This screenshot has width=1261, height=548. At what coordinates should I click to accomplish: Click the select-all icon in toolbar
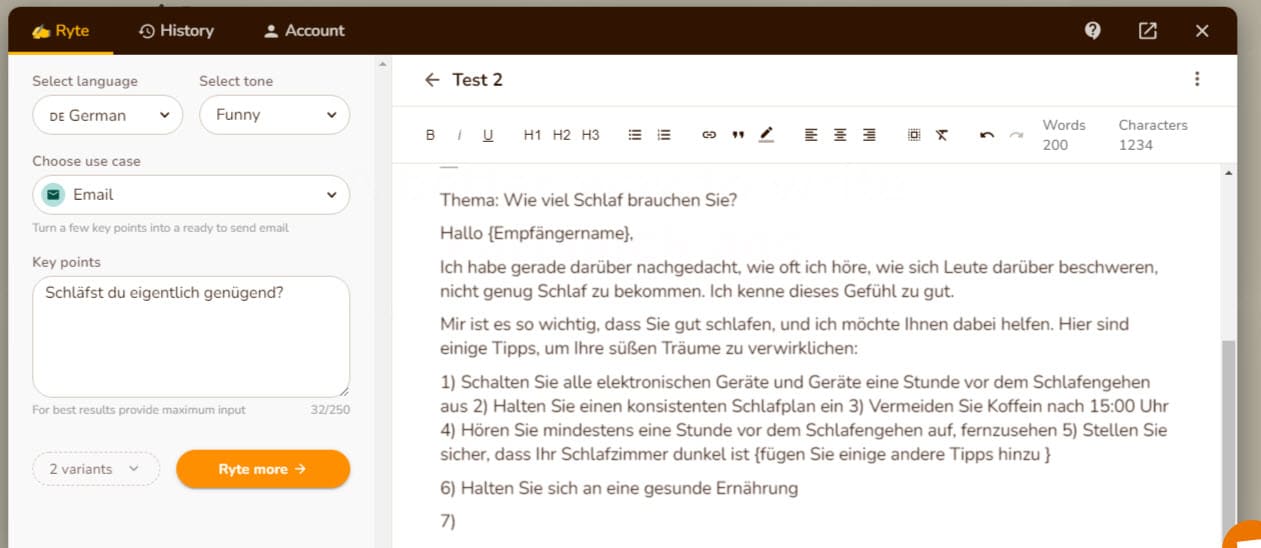point(914,135)
